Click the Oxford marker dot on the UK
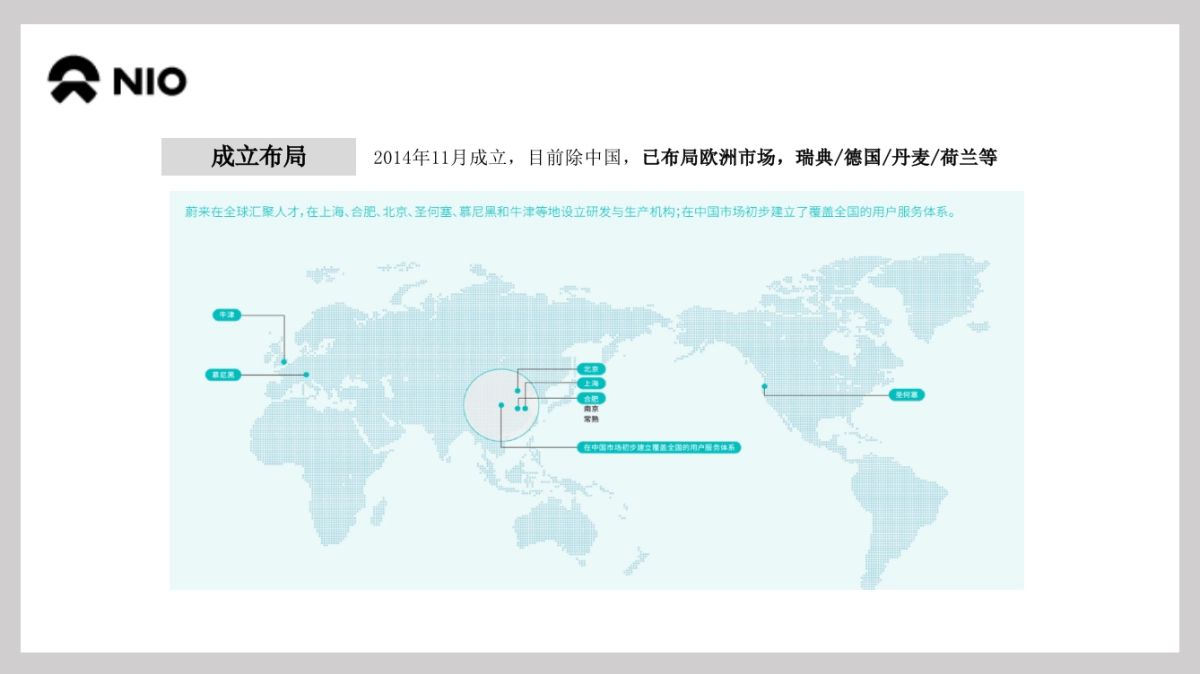This screenshot has width=1200, height=674. (x=284, y=362)
